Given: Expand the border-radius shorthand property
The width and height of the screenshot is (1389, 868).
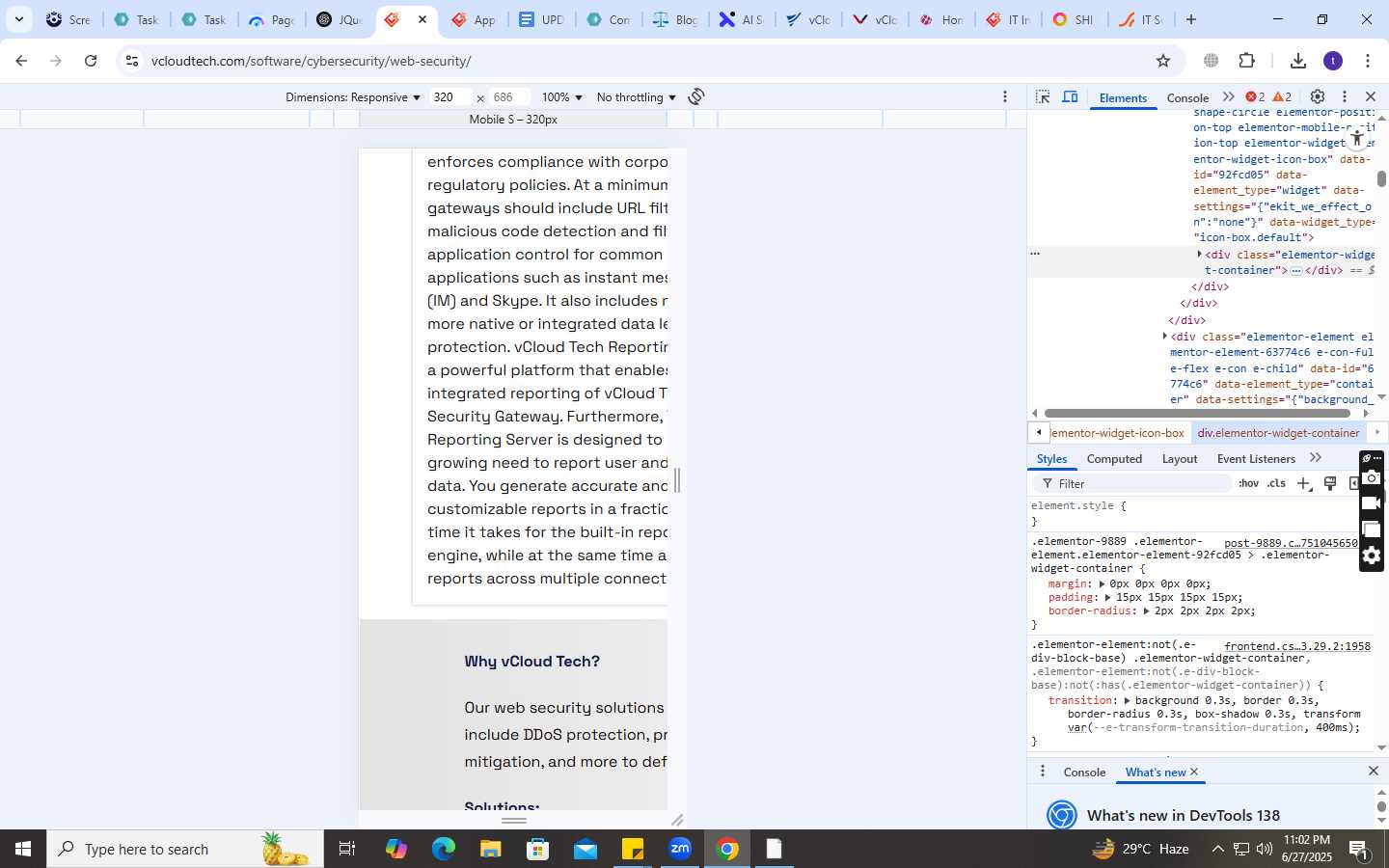Looking at the screenshot, I should [1146, 610].
